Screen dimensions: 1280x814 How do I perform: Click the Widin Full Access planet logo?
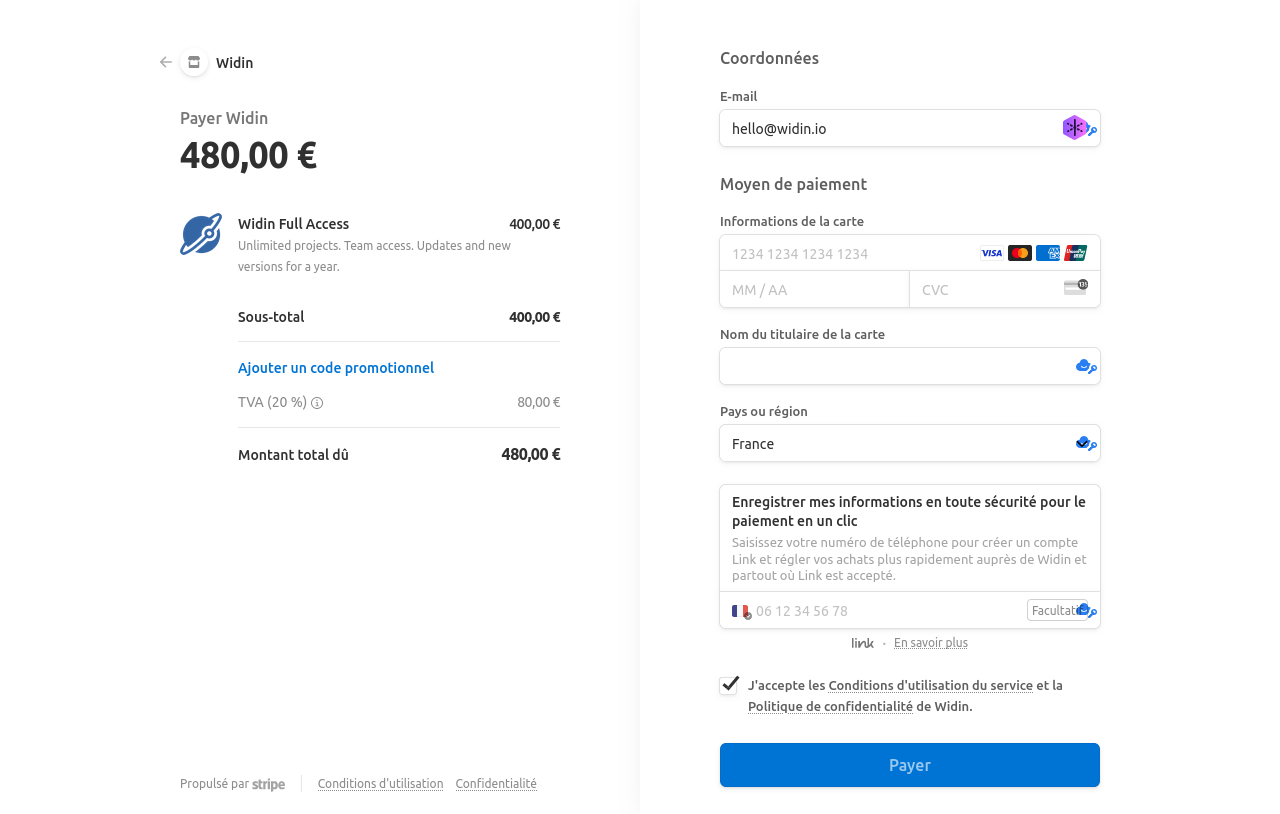coord(201,234)
